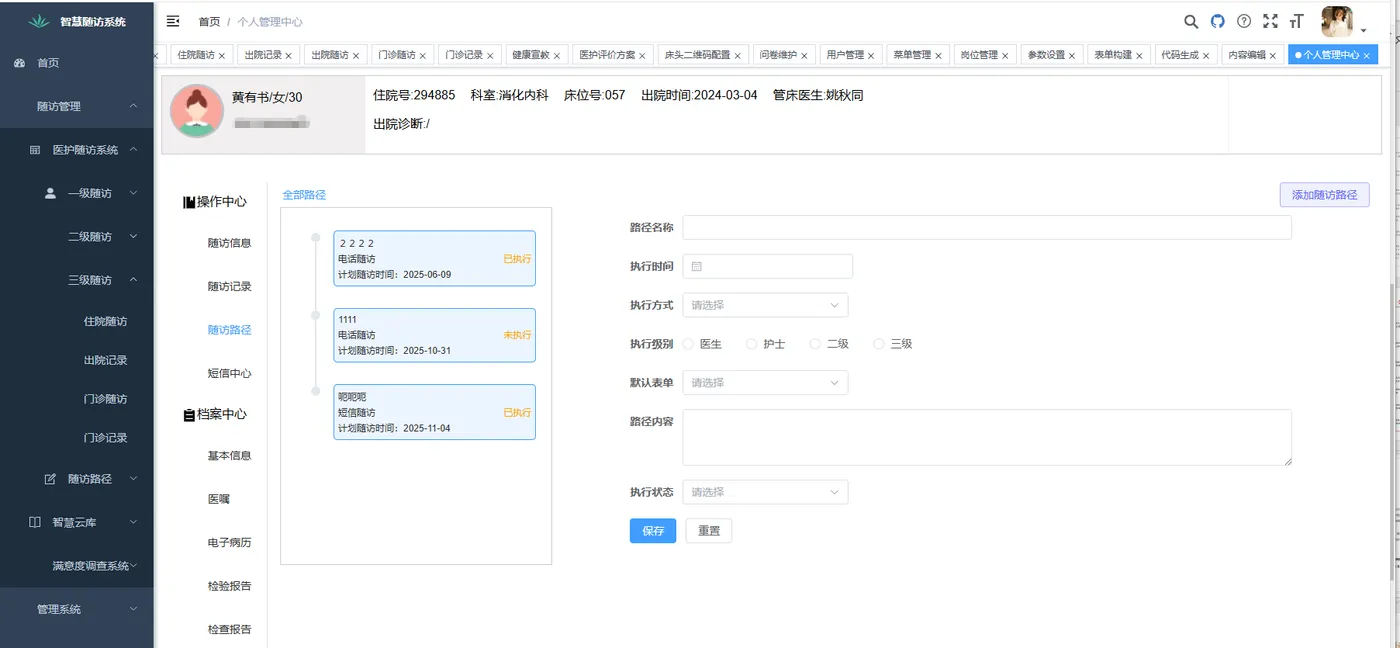Click the font size TT icon
1400x648 pixels.
pos(1296,21)
